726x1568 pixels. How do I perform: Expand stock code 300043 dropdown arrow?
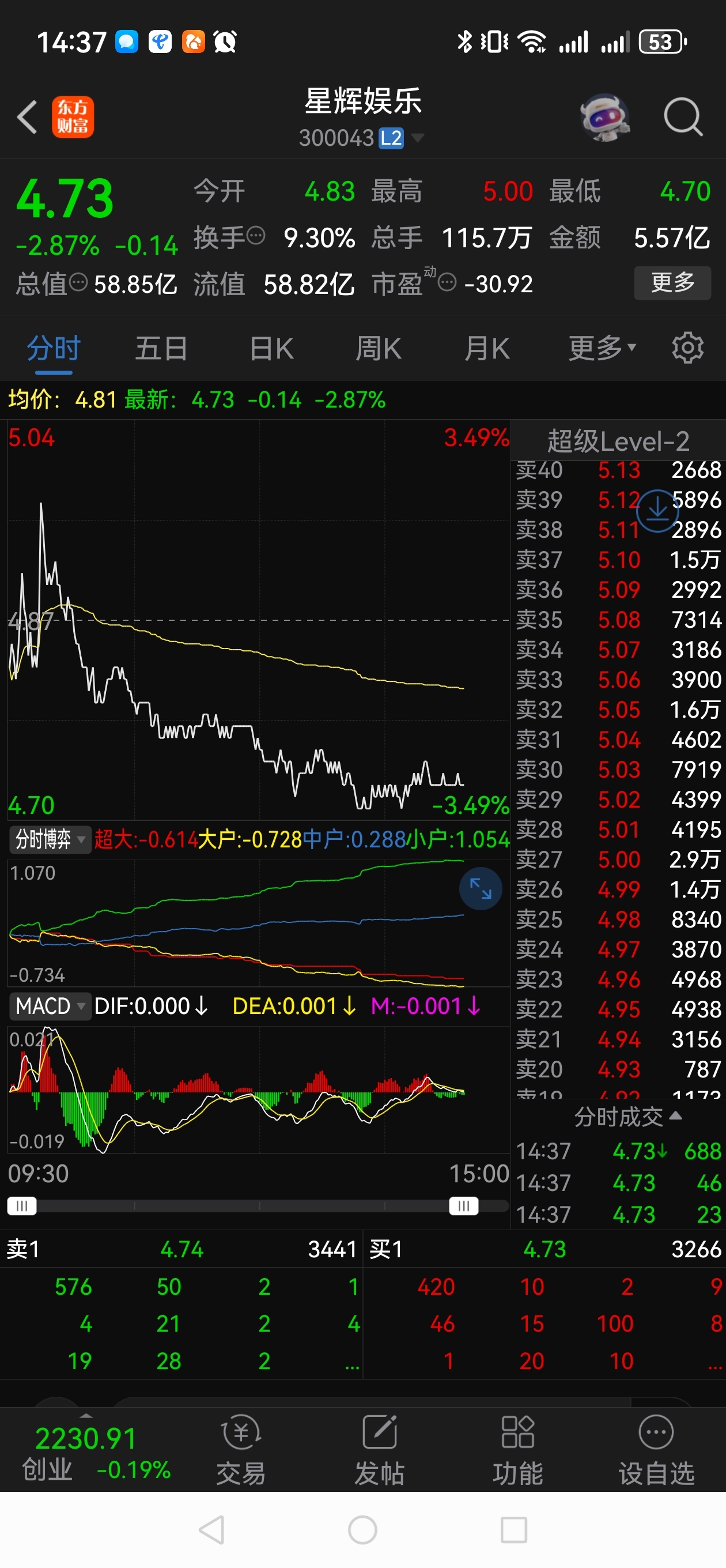pyautogui.click(x=418, y=138)
